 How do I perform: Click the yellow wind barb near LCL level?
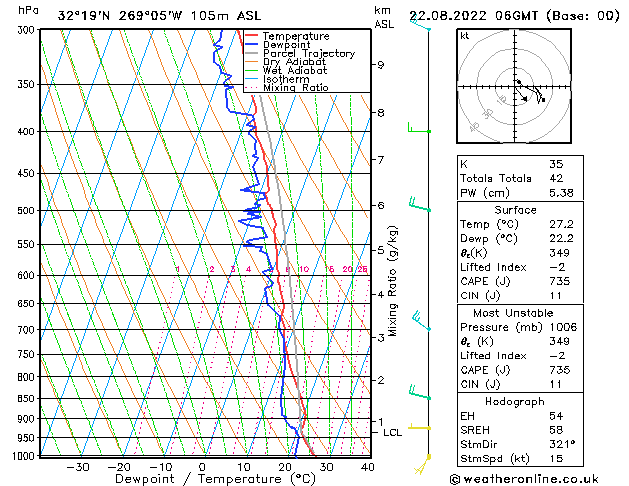(x=419, y=426)
